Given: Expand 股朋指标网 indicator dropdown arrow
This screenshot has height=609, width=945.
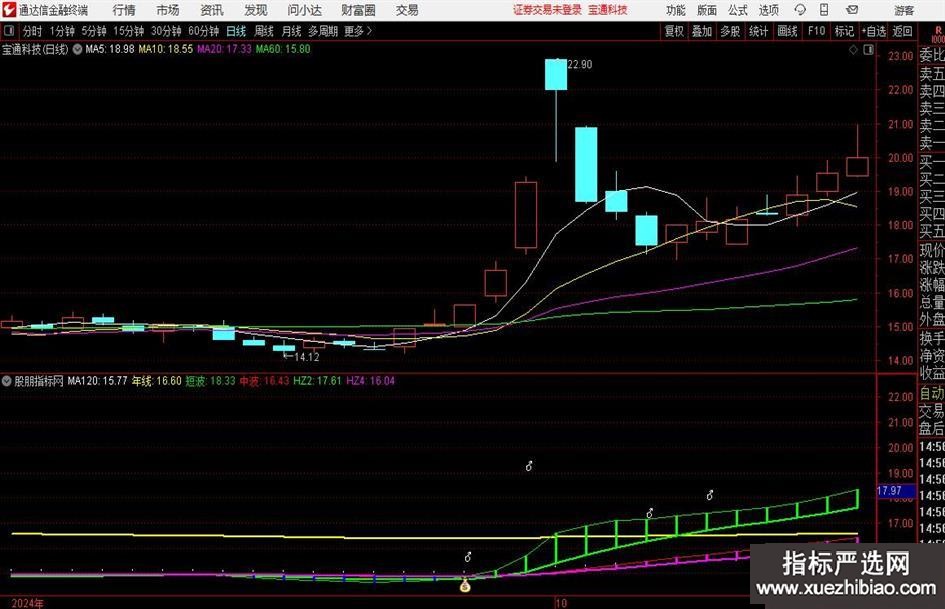Looking at the screenshot, I should click(x=7, y=381).
